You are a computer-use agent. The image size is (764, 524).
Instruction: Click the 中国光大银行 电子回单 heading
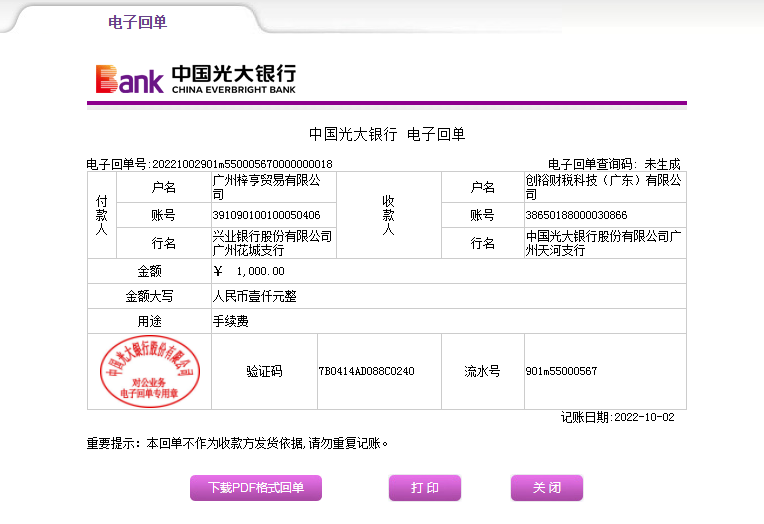tap(387, 134)
